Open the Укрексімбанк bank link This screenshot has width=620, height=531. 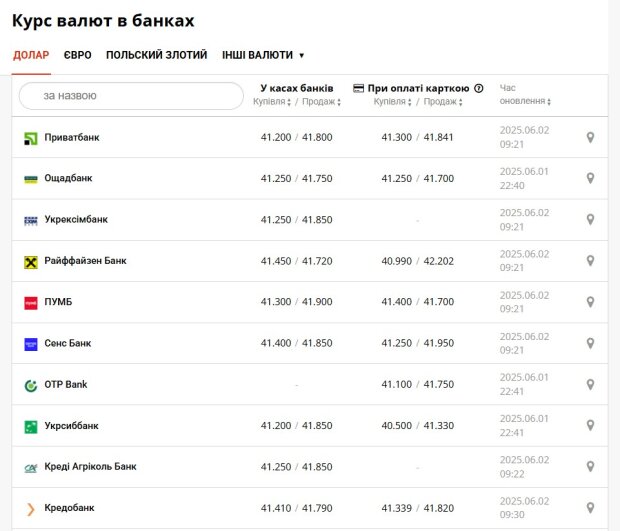click(76, 219)
